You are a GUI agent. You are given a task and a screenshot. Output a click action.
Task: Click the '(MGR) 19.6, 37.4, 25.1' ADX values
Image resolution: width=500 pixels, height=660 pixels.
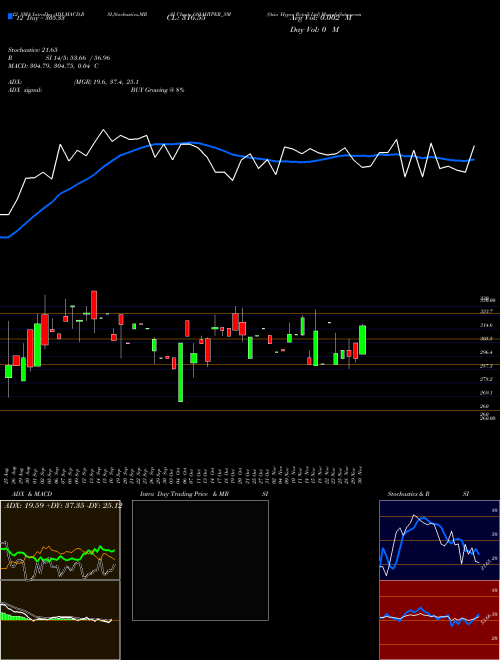point(106,82)
